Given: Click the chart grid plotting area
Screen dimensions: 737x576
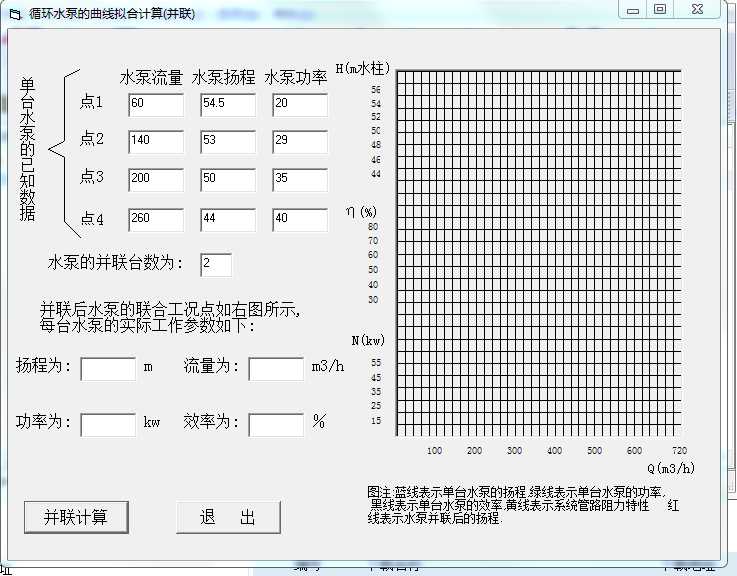Looking at the screenshot, I should 539,253.
